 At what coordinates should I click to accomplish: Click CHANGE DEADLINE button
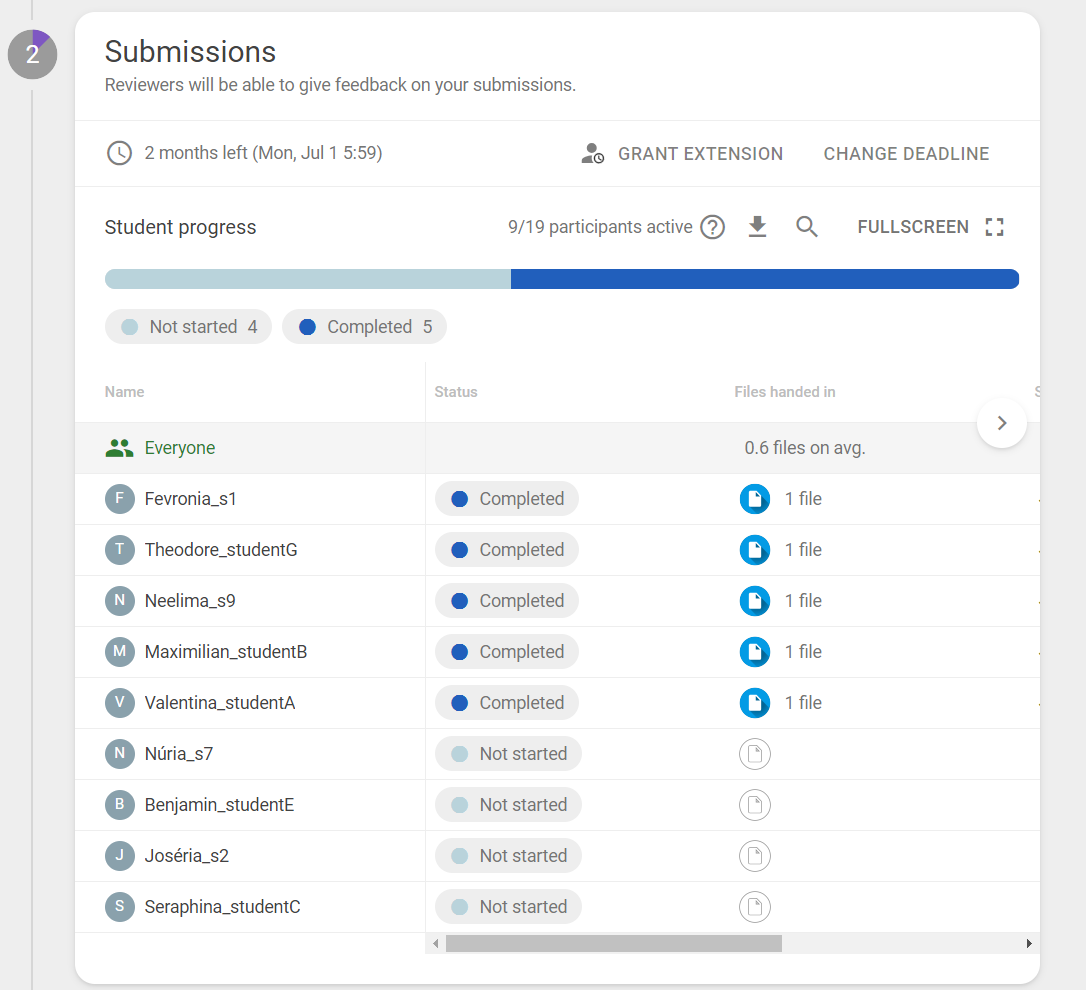[x=906, y=154]
